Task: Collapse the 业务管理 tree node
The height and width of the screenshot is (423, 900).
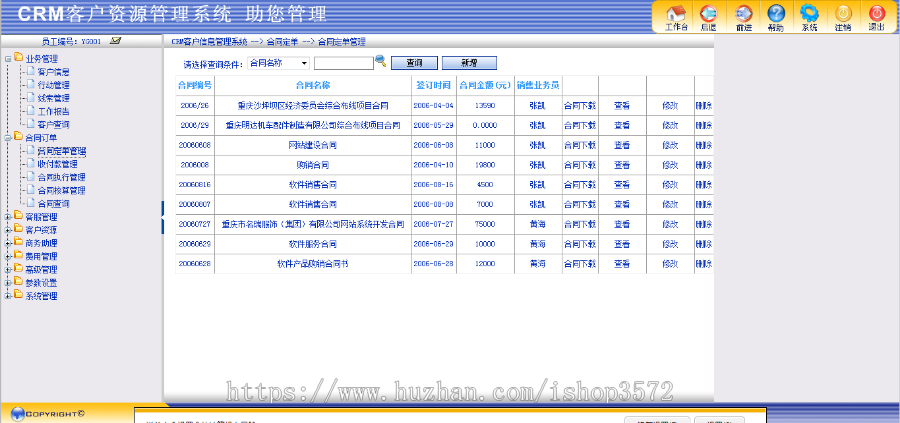Action: tap(8, 59)
